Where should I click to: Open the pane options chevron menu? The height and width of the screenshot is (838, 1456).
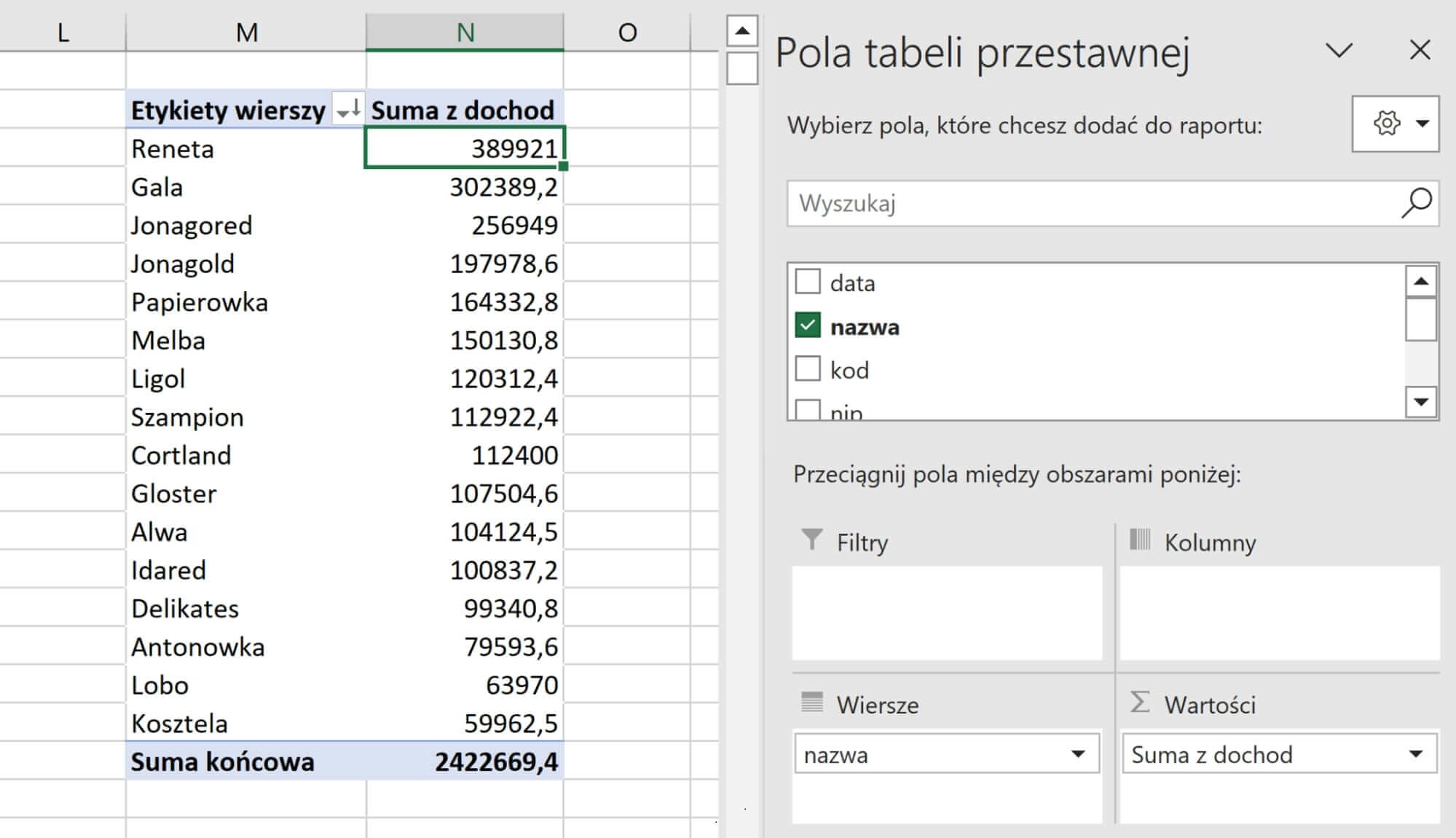click(1339, 50)
